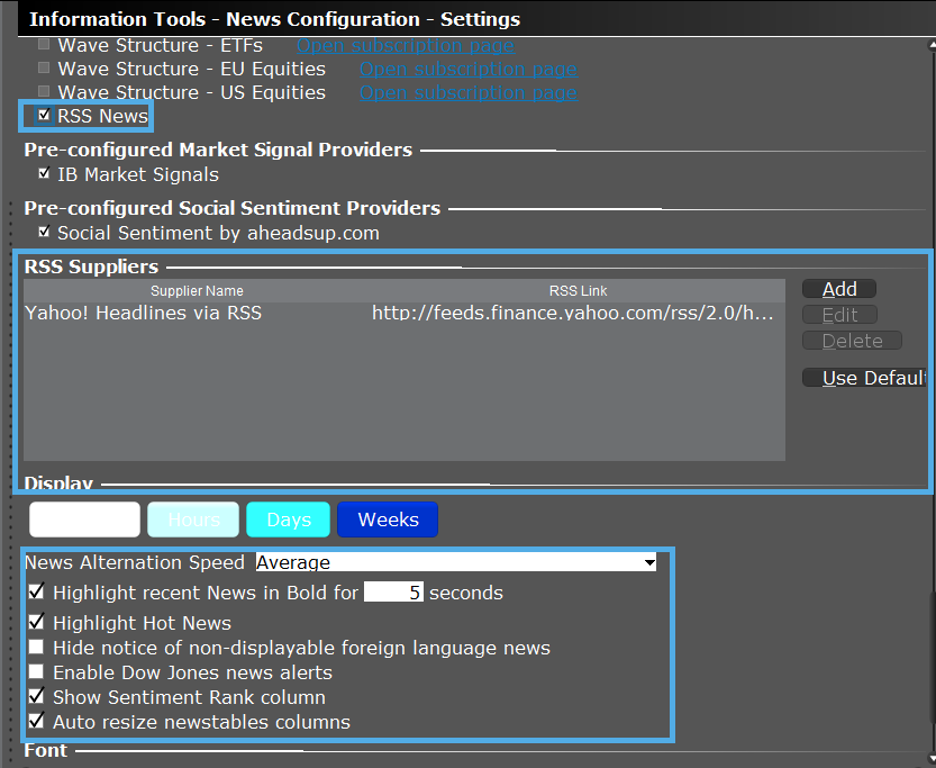Disable Social Sentiment by aheadsup.com
Image resolution: width=936 pixels, height=768 pixels.
(x=44, y=233)
